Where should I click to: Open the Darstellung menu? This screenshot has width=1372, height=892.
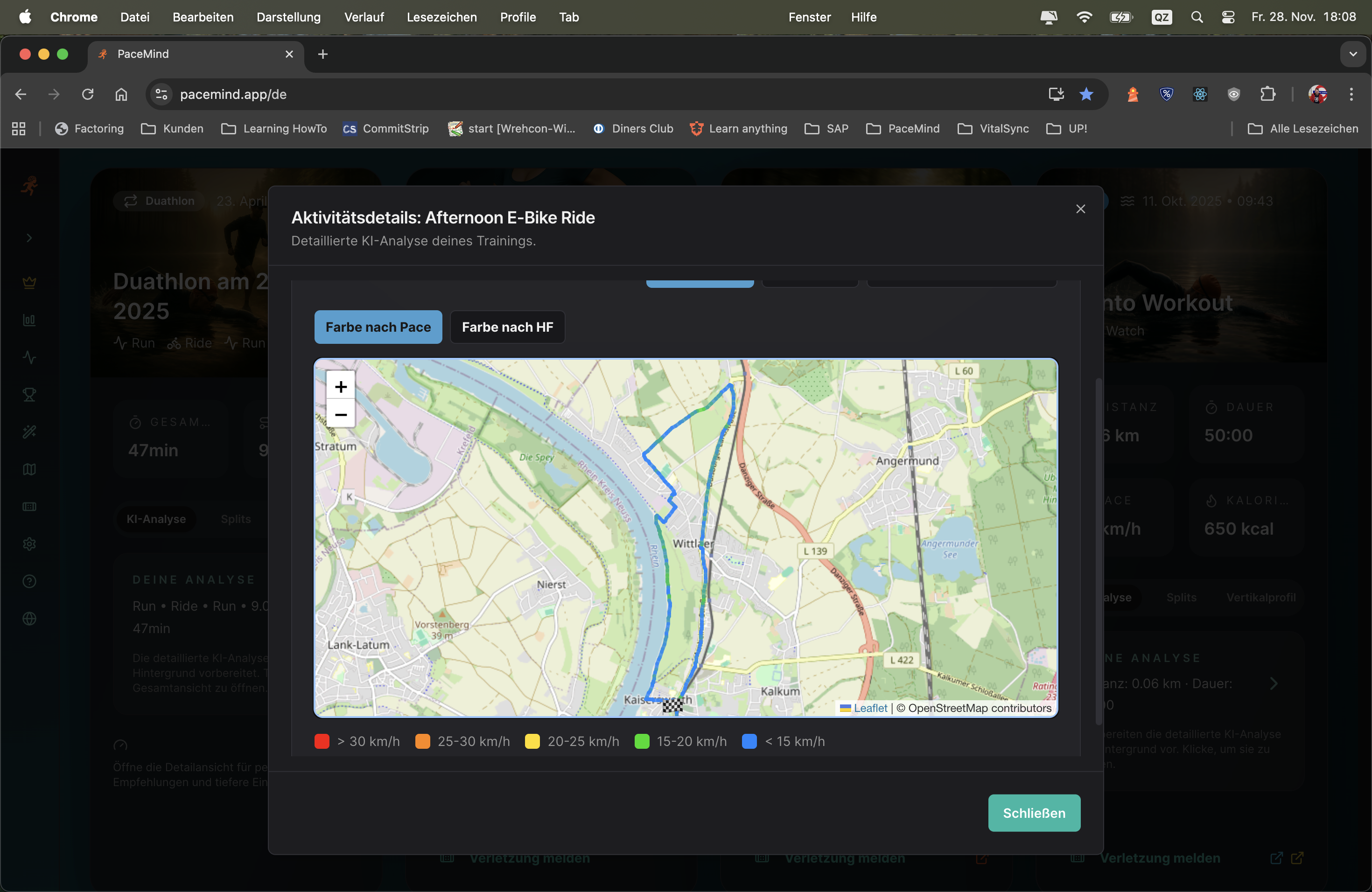click(x=288, y=17)
